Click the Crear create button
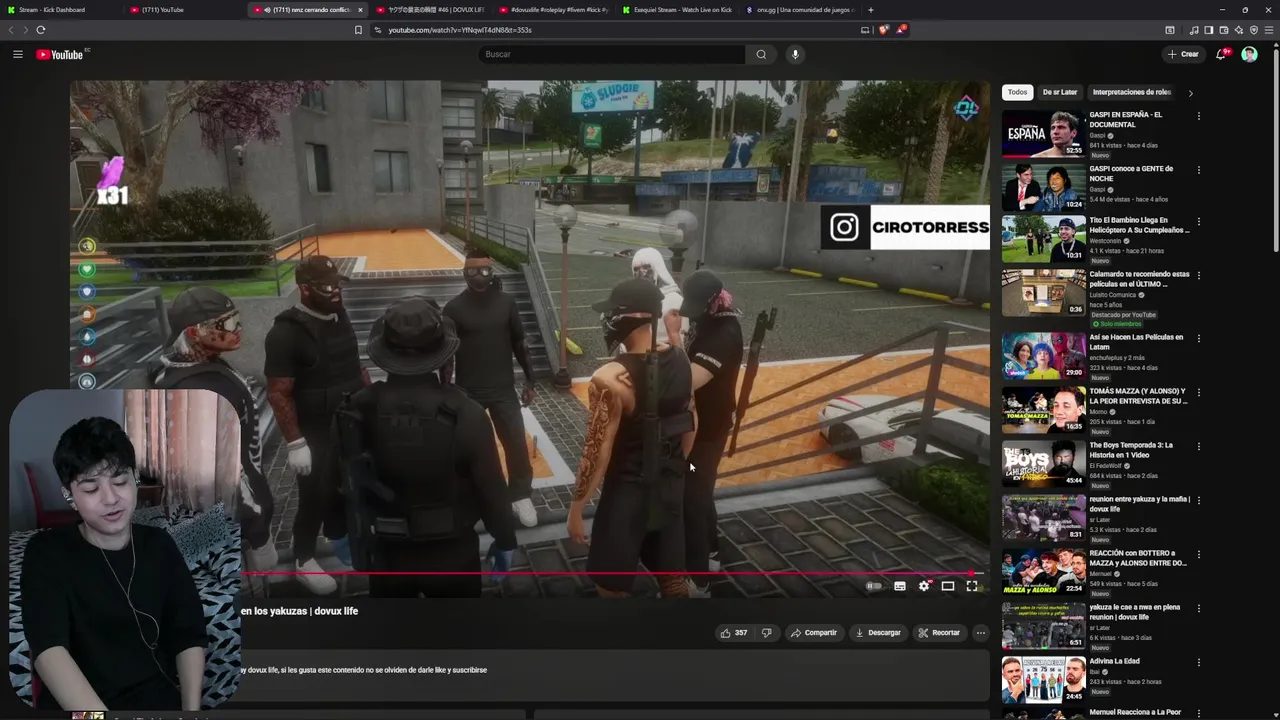Viewport: 1280px width, 720px height. 1184,54
